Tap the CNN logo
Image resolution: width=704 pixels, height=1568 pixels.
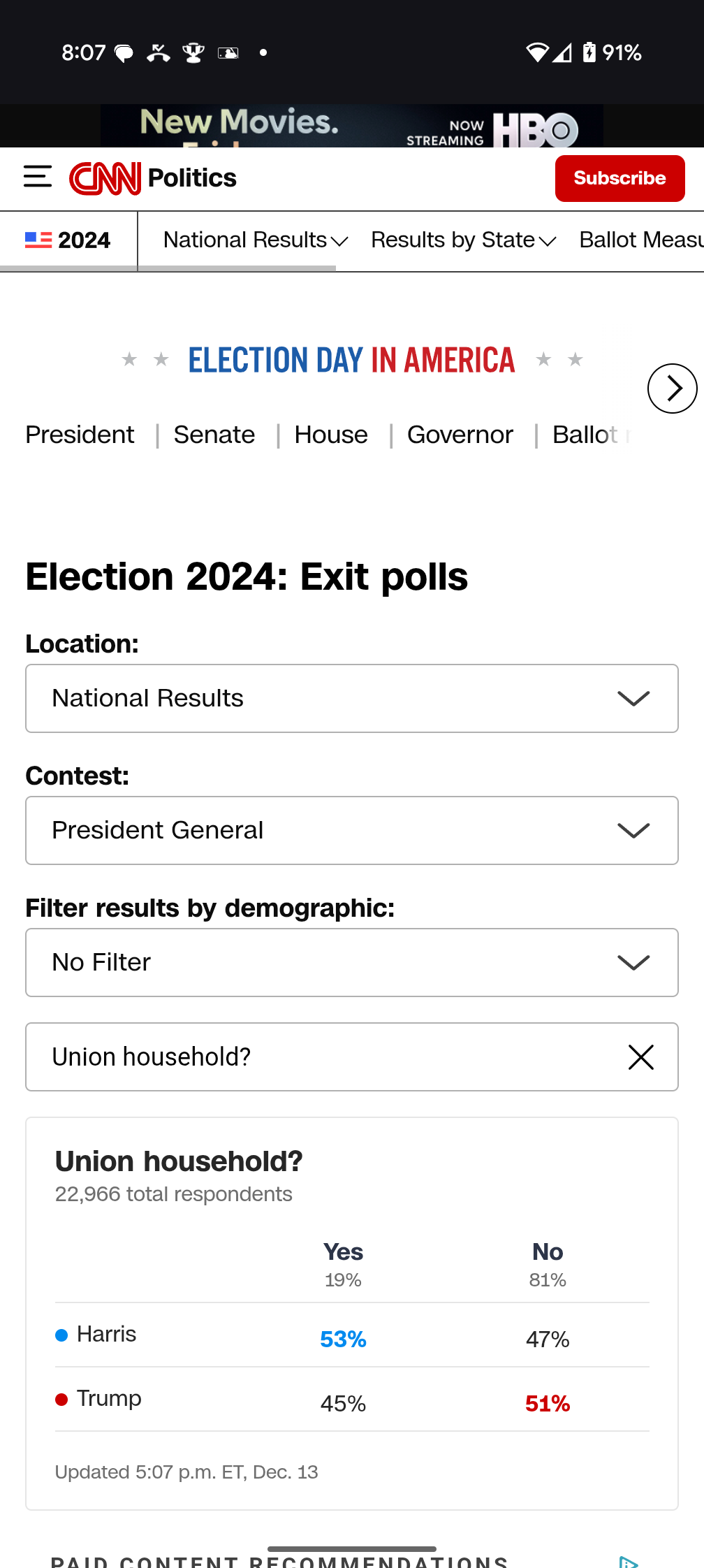click(105, 178)
